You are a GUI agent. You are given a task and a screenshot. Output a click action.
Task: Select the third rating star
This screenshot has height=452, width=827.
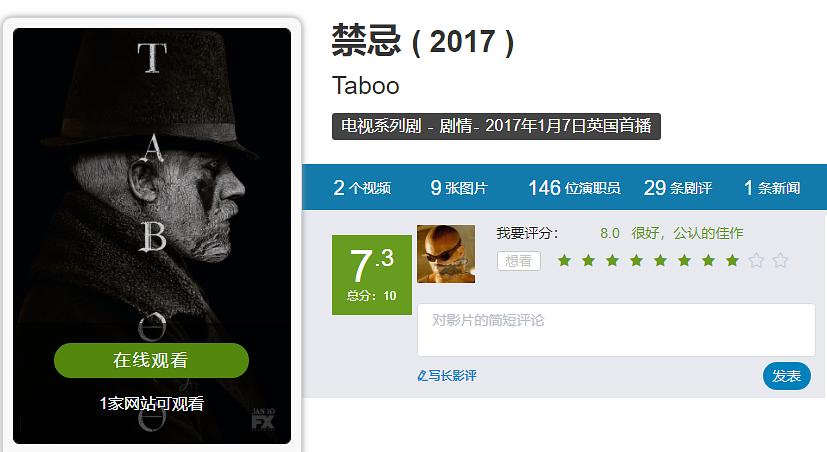coord(612,260)
